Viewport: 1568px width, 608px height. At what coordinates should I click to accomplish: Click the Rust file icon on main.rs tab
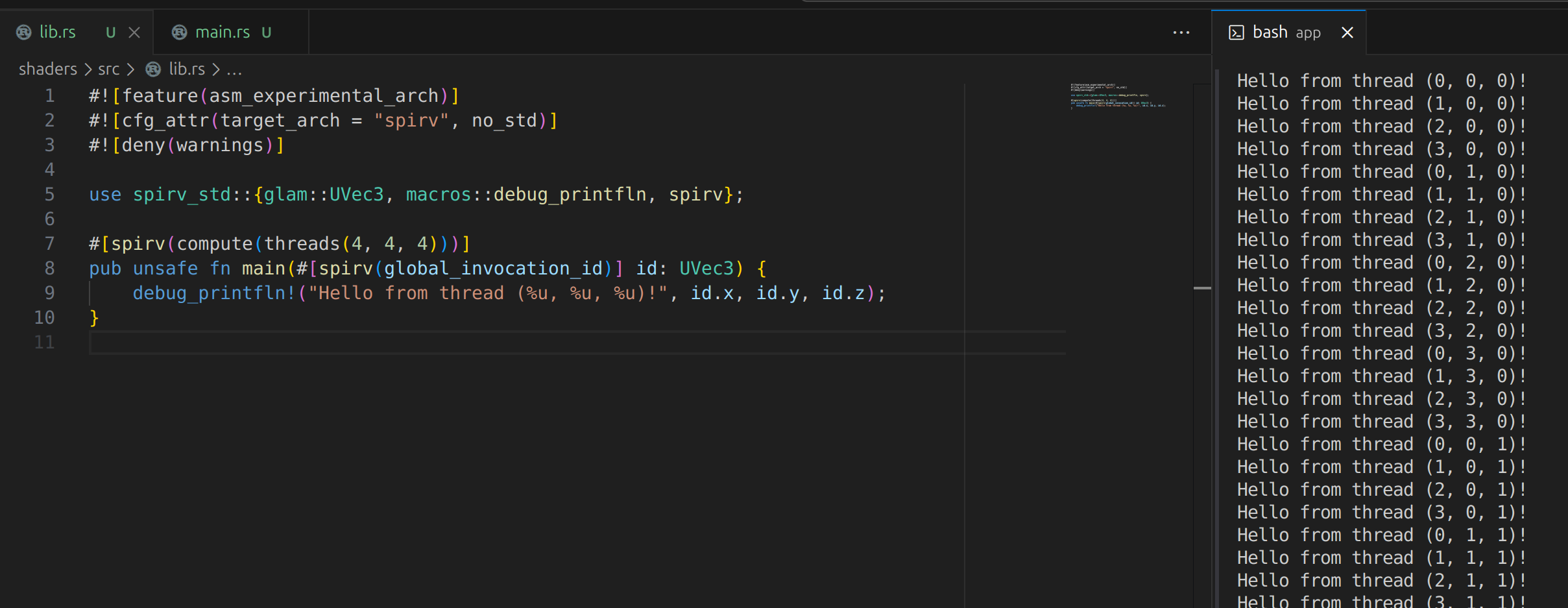[x=180, y=32]
